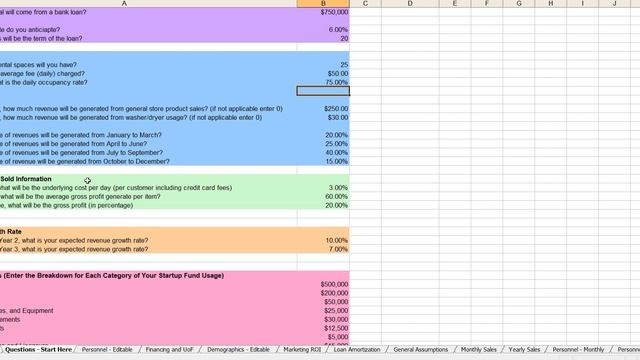640x360 pixels.
Task: Click the $750,000 bank loan cell
Action: click(x=323, y=12)
